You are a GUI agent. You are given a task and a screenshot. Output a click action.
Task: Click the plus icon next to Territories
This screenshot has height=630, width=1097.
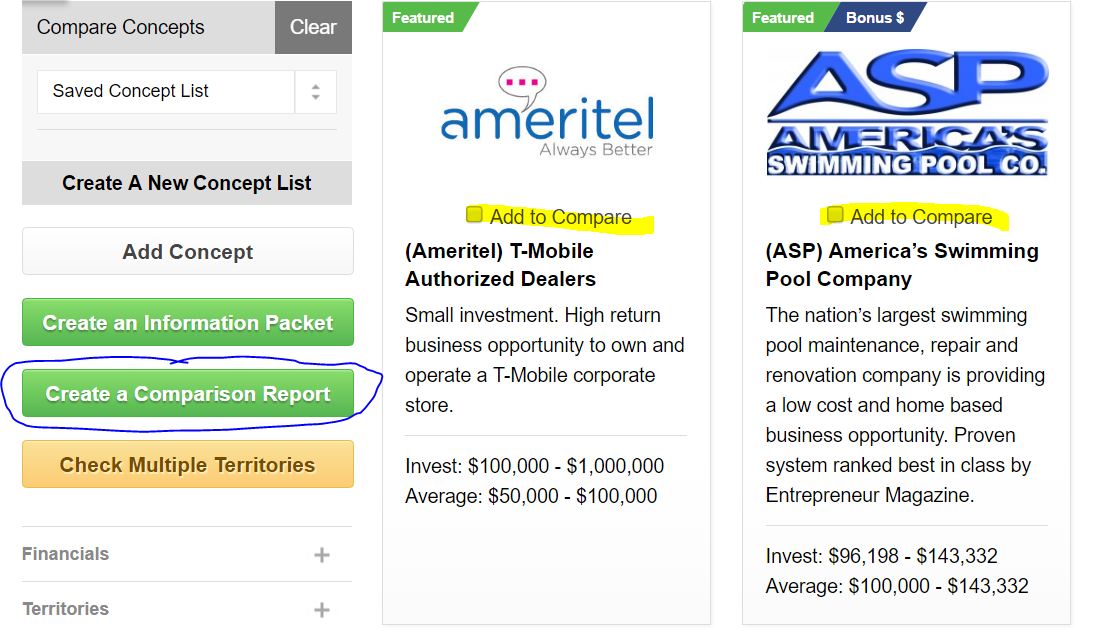322,610
